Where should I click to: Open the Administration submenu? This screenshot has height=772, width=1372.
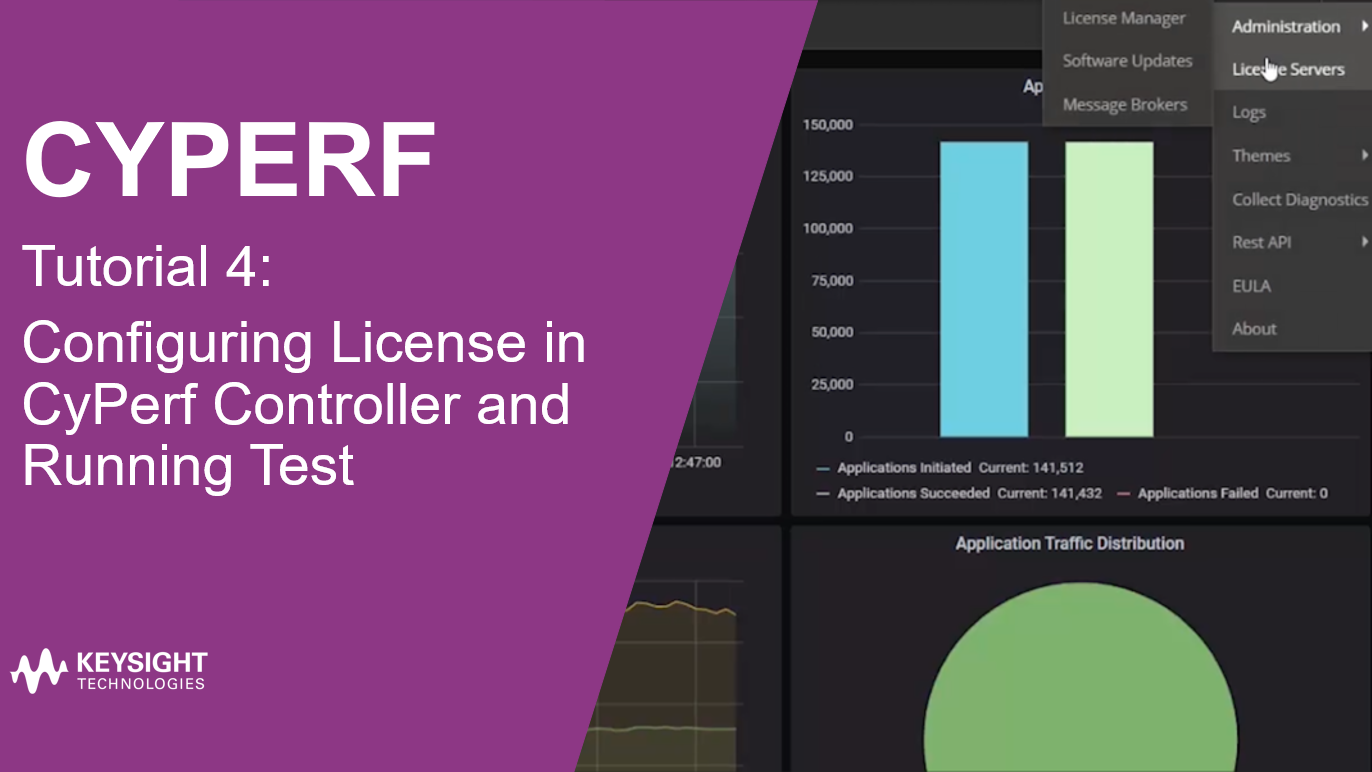click(x=1292, y=27)
